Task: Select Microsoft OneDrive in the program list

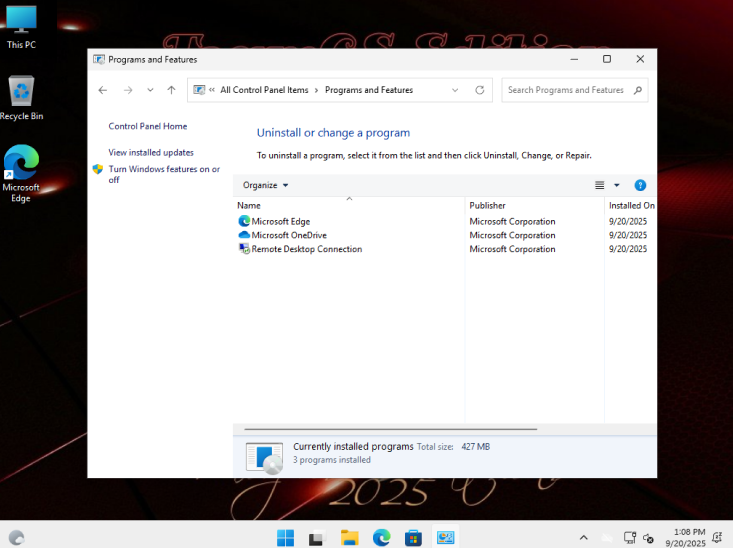Action: pyautogui.click(x=289, y=235)
